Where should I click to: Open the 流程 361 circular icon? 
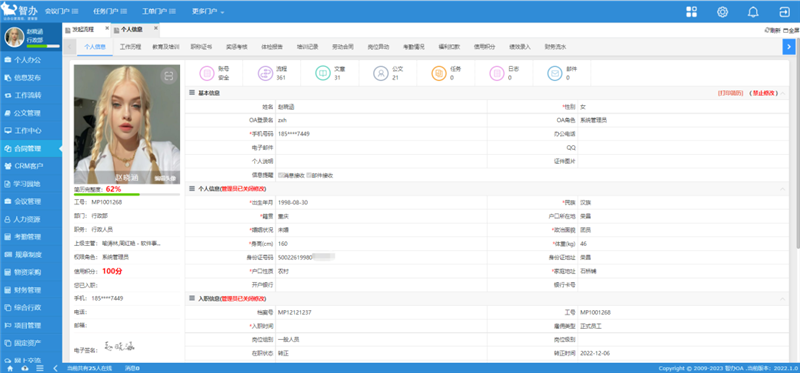(266, 73)
